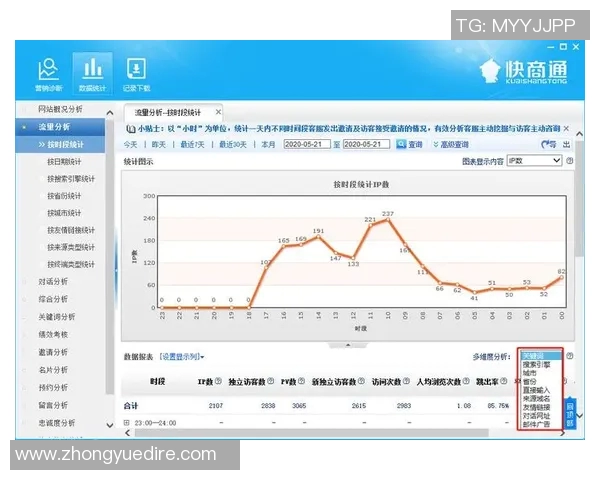Show help for the PV数 column
This screenshot has width=600, height=480.
(301, 381)
